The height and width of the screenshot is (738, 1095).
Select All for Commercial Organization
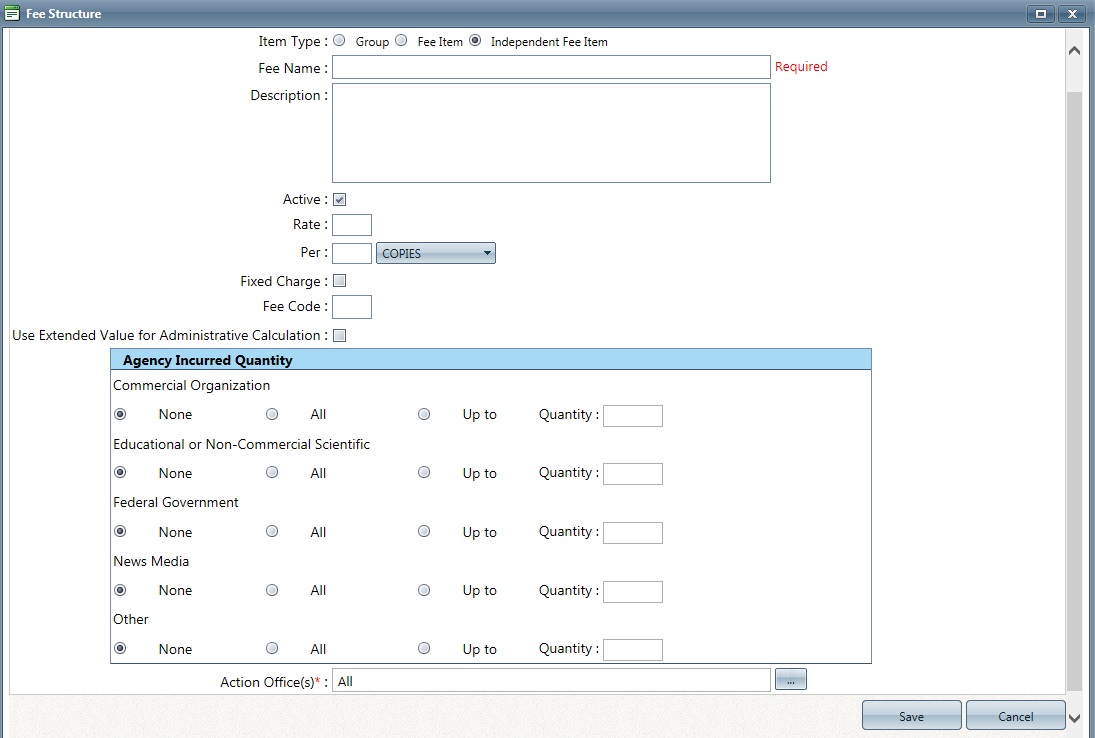272,414
